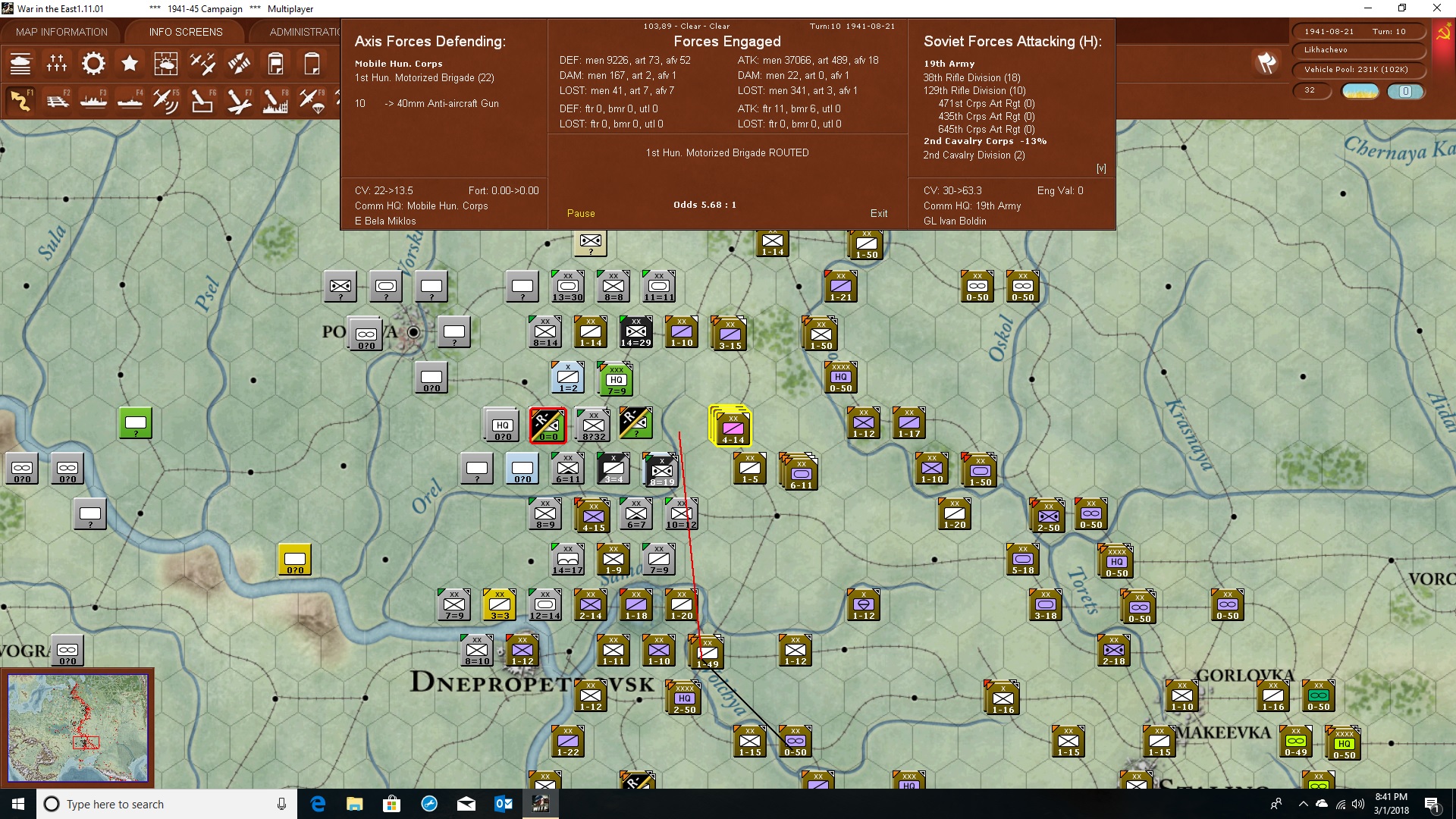Image resolution: width=1456 pixels, height=819 pixels.
Task: Toggle F3 naval transport mode
Action: [93, 100]
